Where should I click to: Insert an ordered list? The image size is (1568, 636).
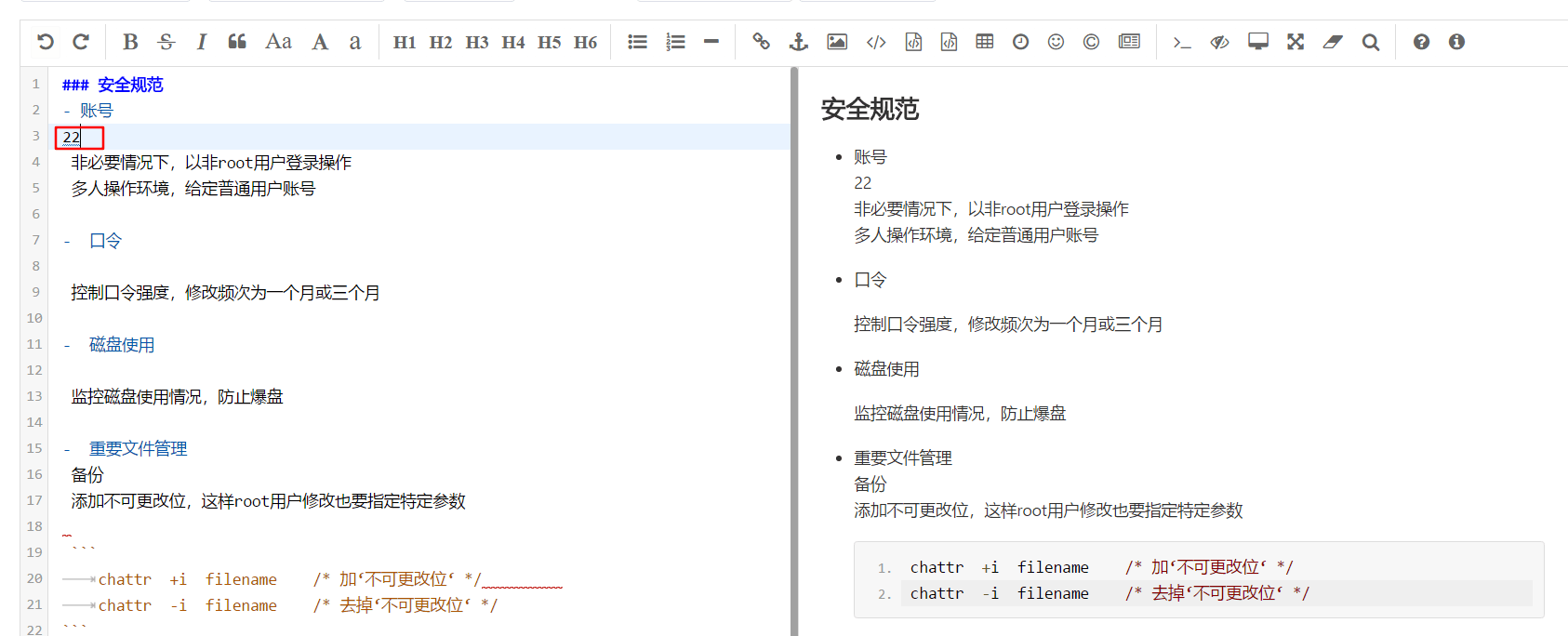coord(675,42)
